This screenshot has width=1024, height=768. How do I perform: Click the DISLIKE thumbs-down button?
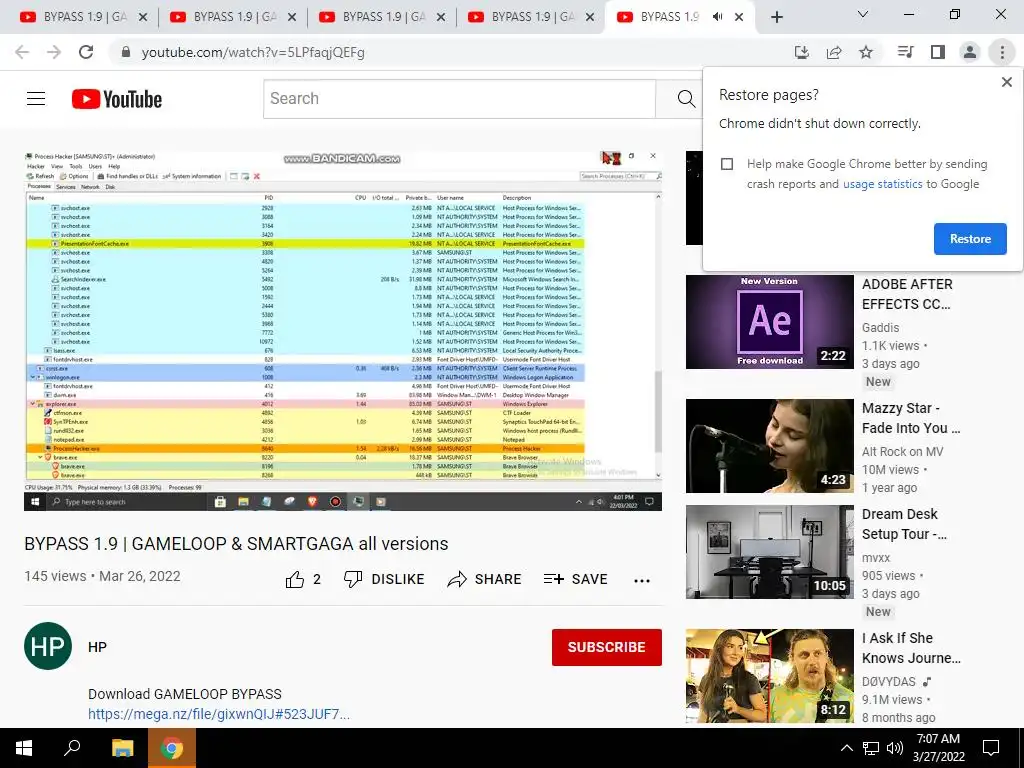click(x=384, y=579)
